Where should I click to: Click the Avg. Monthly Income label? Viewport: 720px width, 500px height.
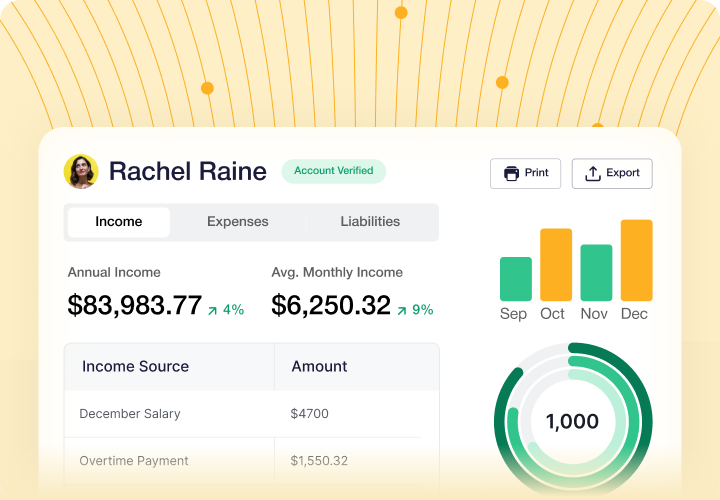[337, 272]
